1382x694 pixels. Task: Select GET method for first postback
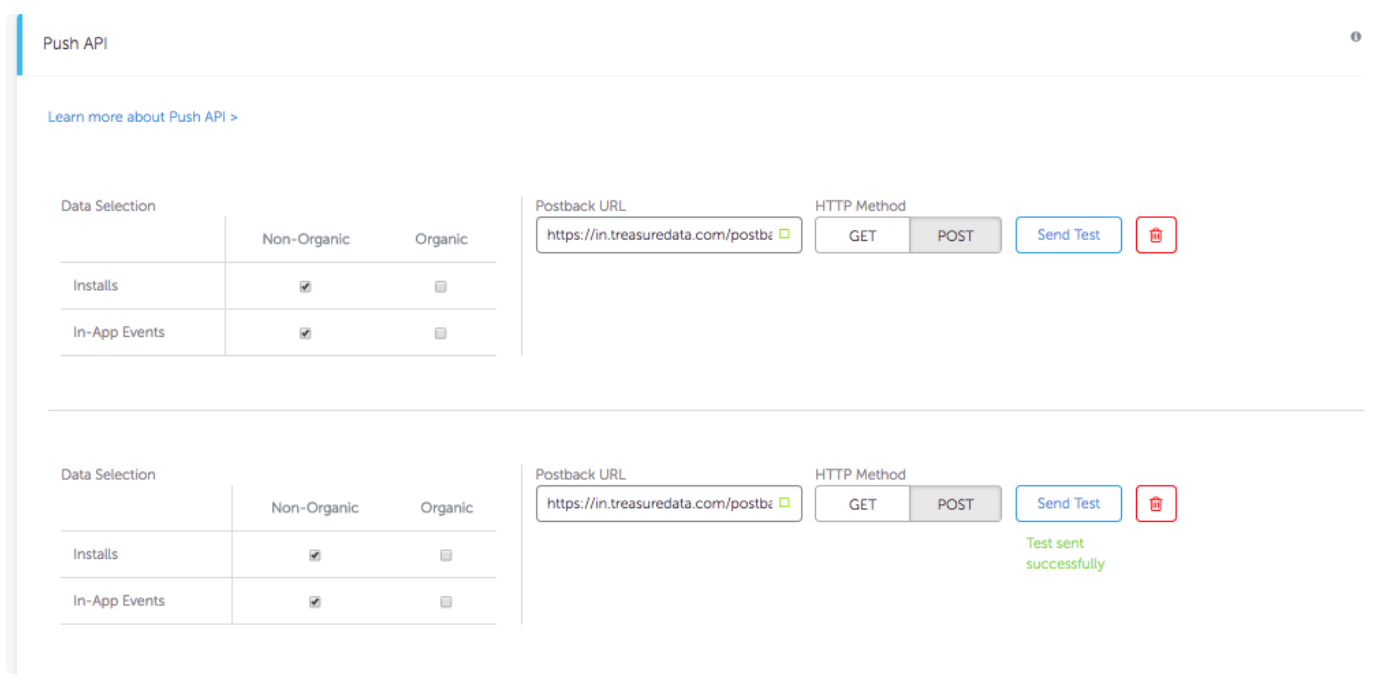pyautogui.click(x=862, y=236)
